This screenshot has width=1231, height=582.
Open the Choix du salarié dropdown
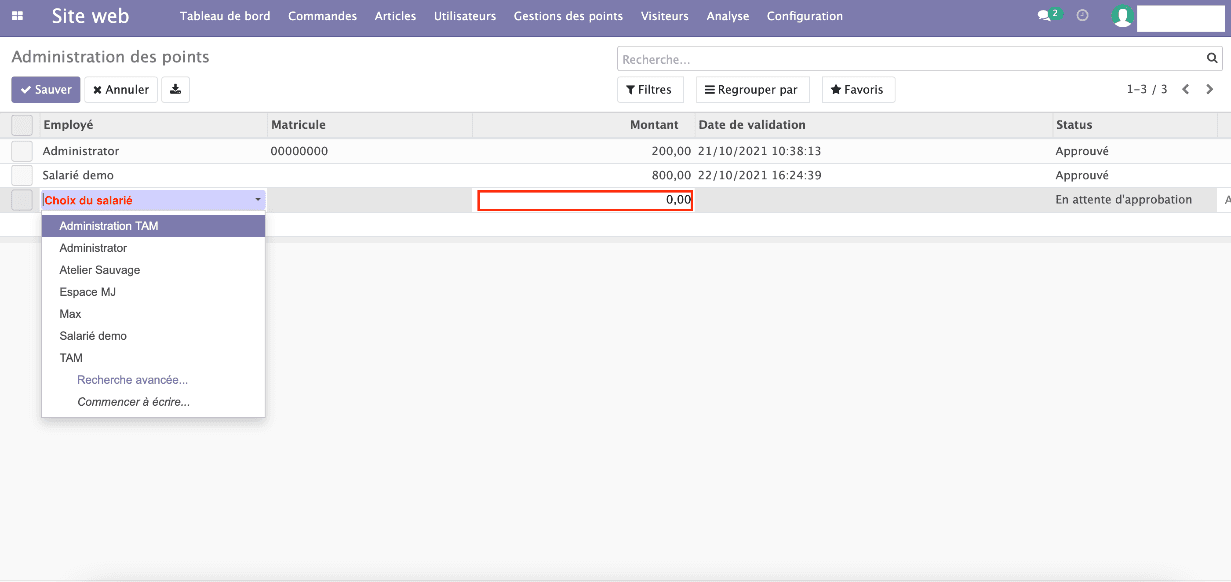pyautogui.click(x=152, y=199)
